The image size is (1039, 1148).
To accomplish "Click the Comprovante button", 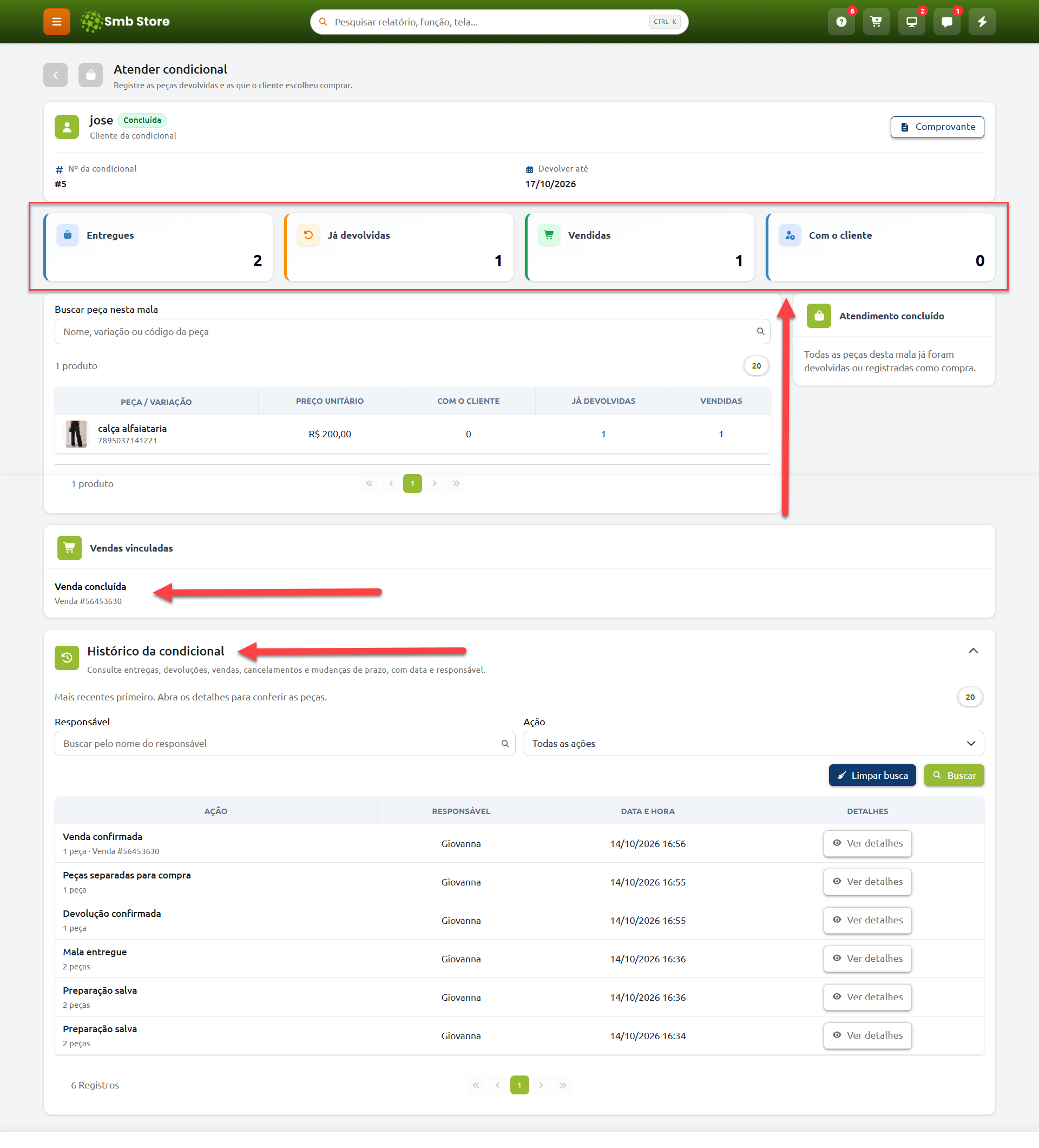I will (937, 127).
